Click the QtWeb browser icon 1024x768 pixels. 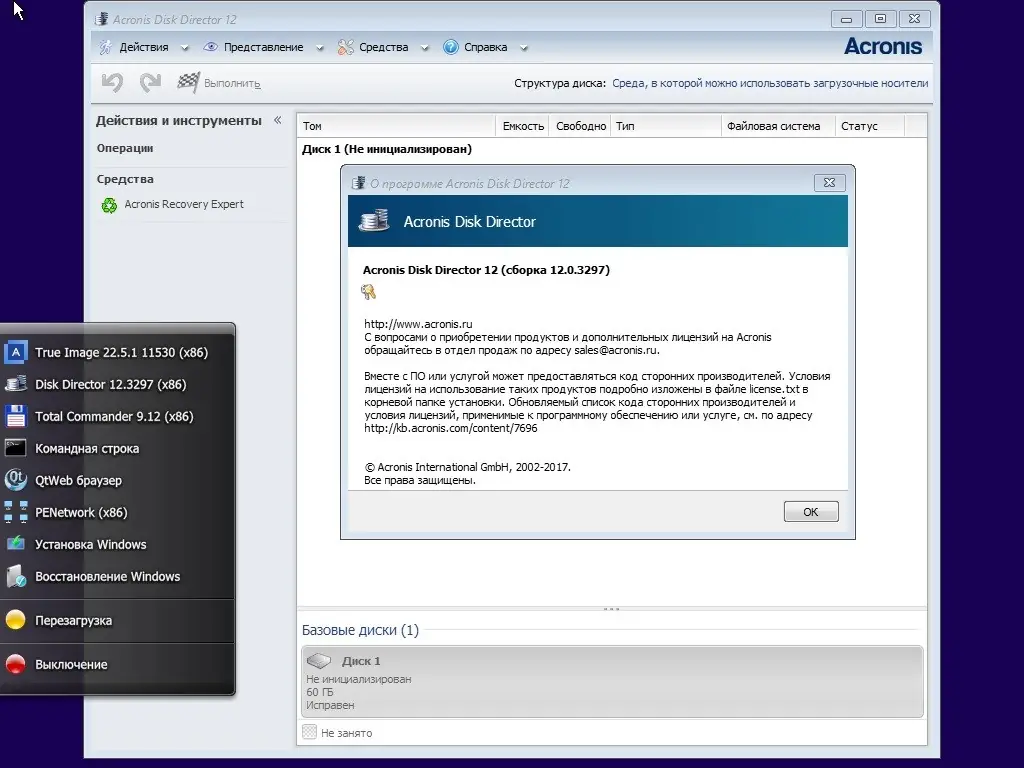16,480
